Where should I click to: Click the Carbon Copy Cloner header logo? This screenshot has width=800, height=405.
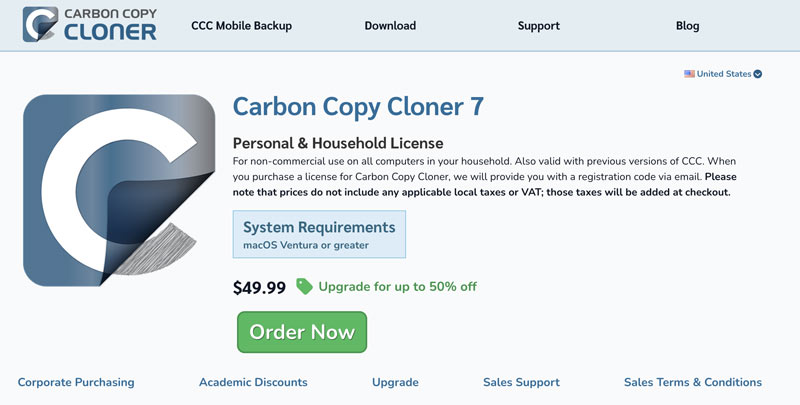(x=90, y=26)
